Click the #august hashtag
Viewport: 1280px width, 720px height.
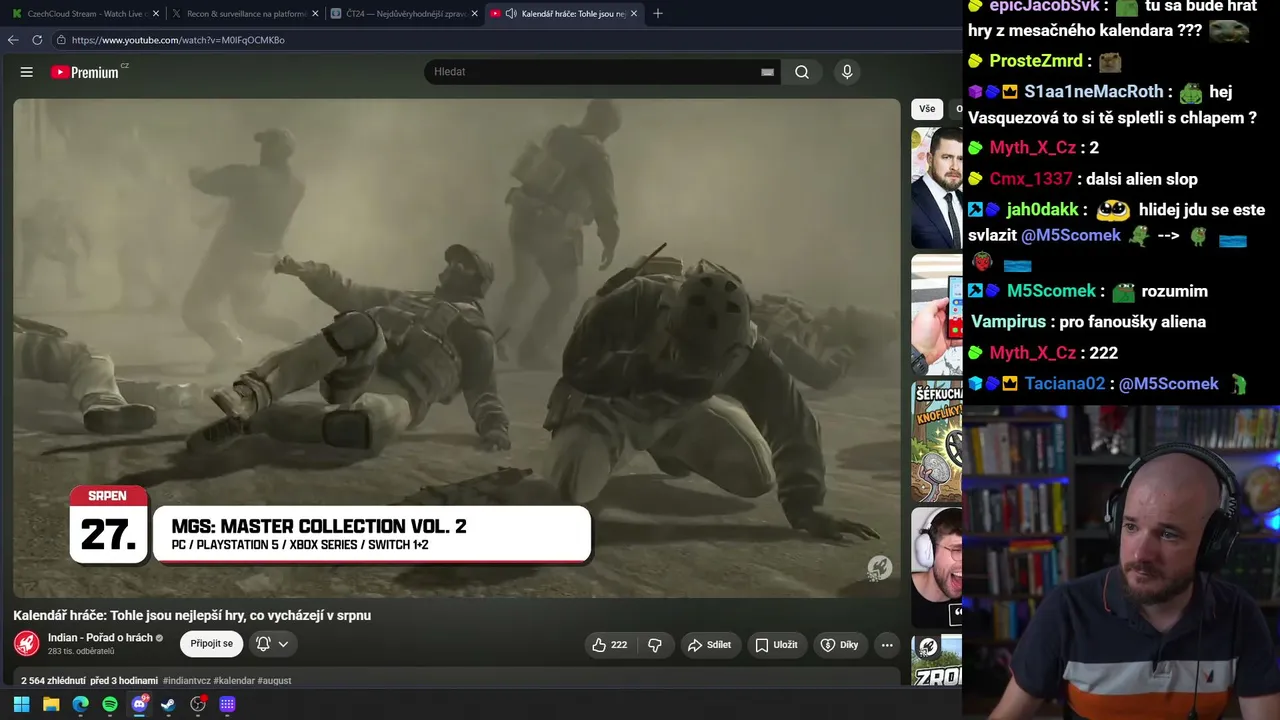point(274,681)
